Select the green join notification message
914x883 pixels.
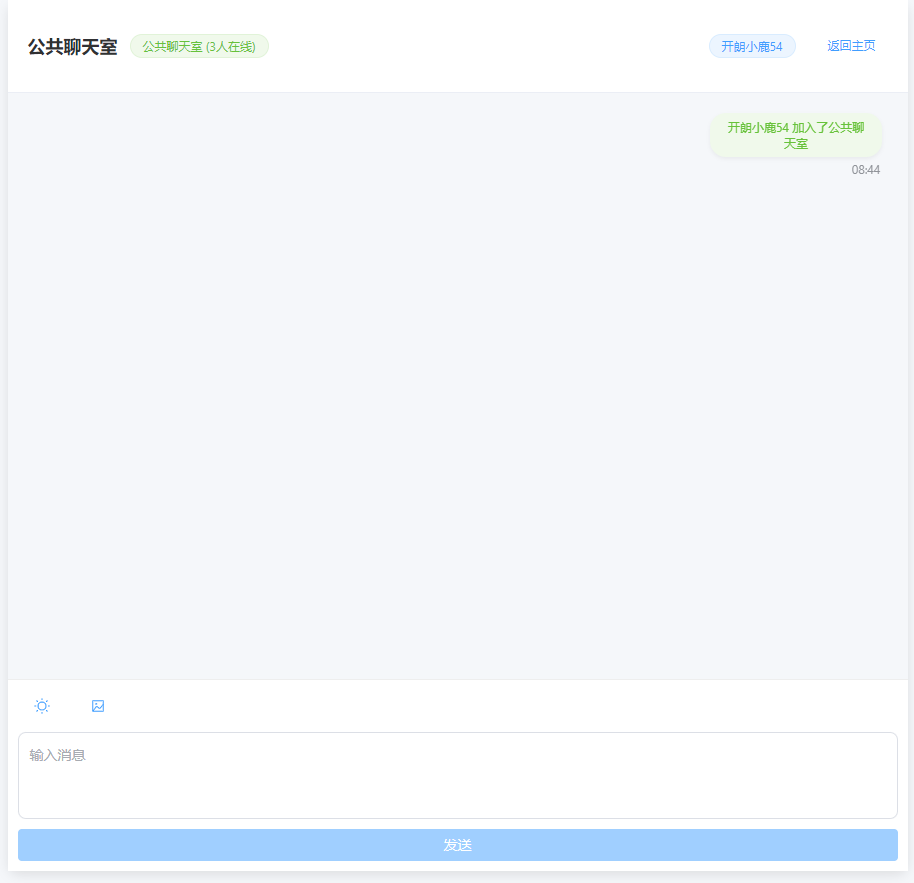[795, 135]
